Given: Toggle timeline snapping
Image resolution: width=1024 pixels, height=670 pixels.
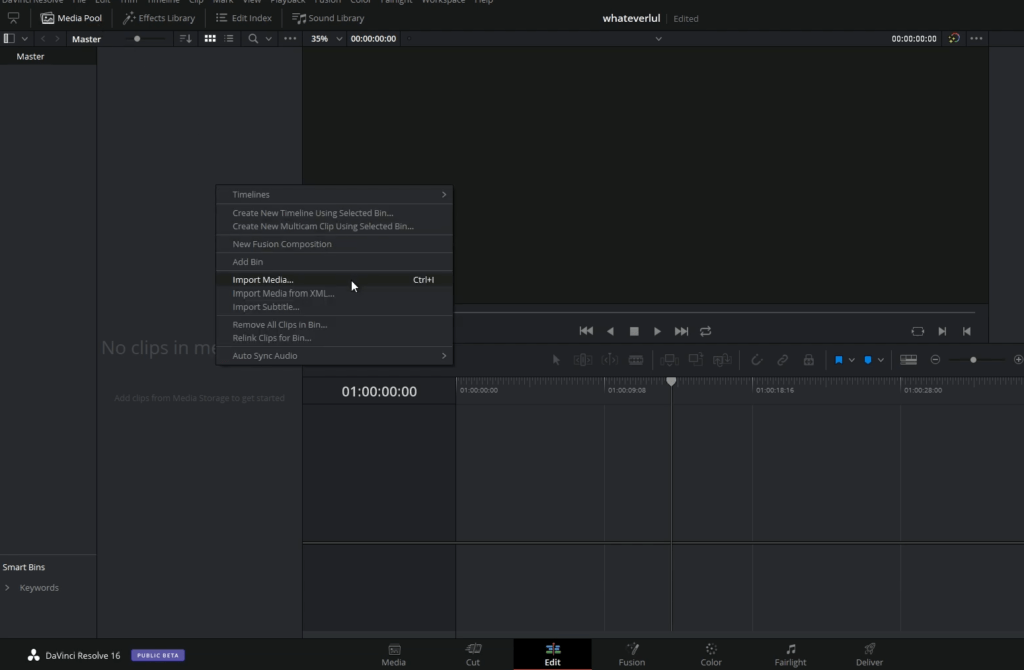Looking at the screenshot, I should 756,360.
